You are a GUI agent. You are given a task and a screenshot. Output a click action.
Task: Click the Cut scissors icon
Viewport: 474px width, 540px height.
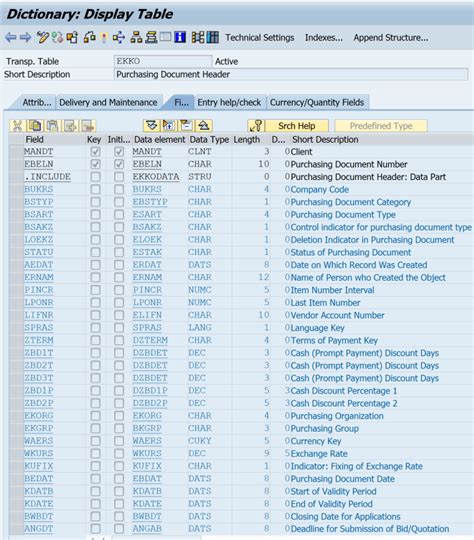[x=18, y=126]
